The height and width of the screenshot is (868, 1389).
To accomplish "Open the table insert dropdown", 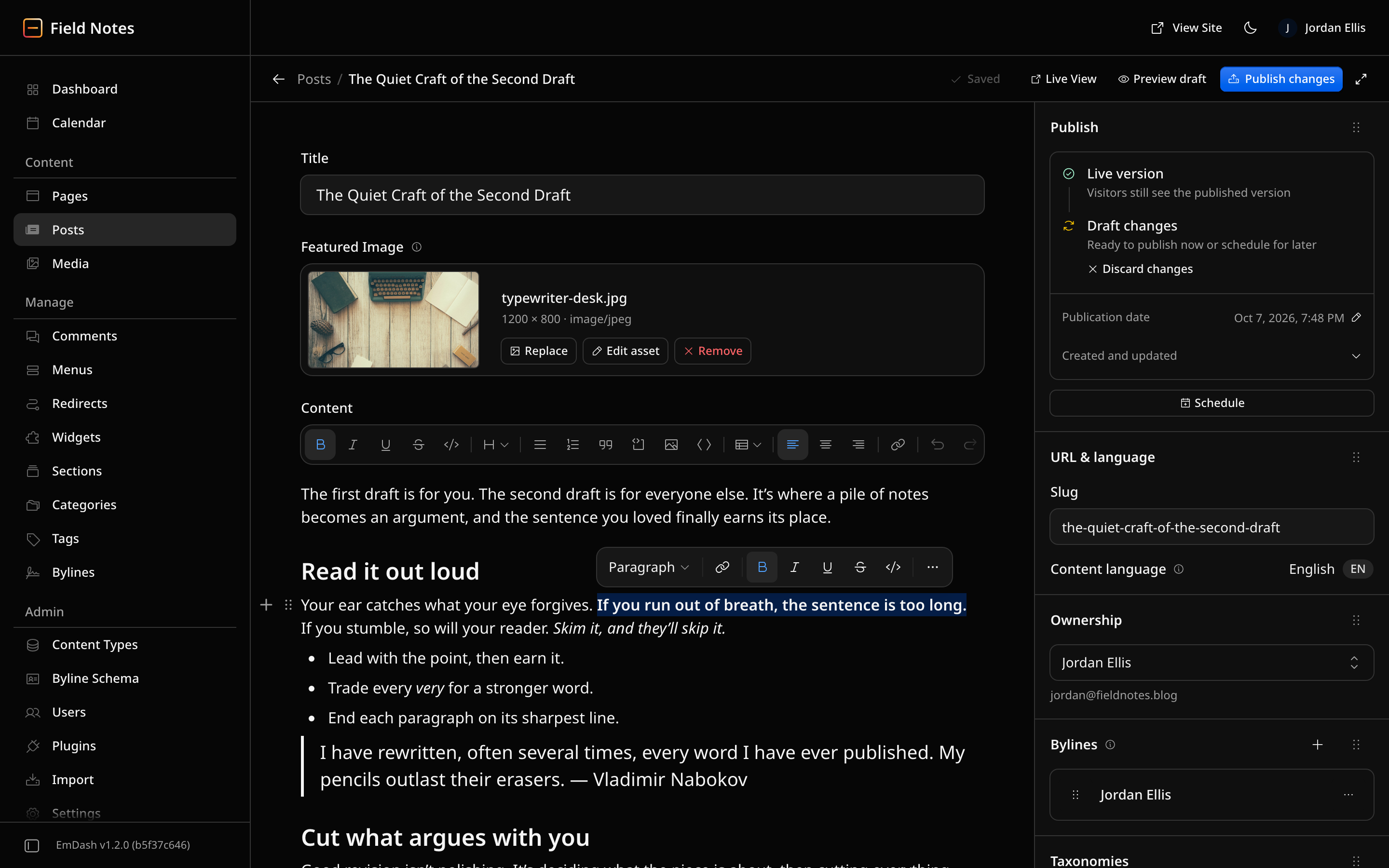I will 749,444.
